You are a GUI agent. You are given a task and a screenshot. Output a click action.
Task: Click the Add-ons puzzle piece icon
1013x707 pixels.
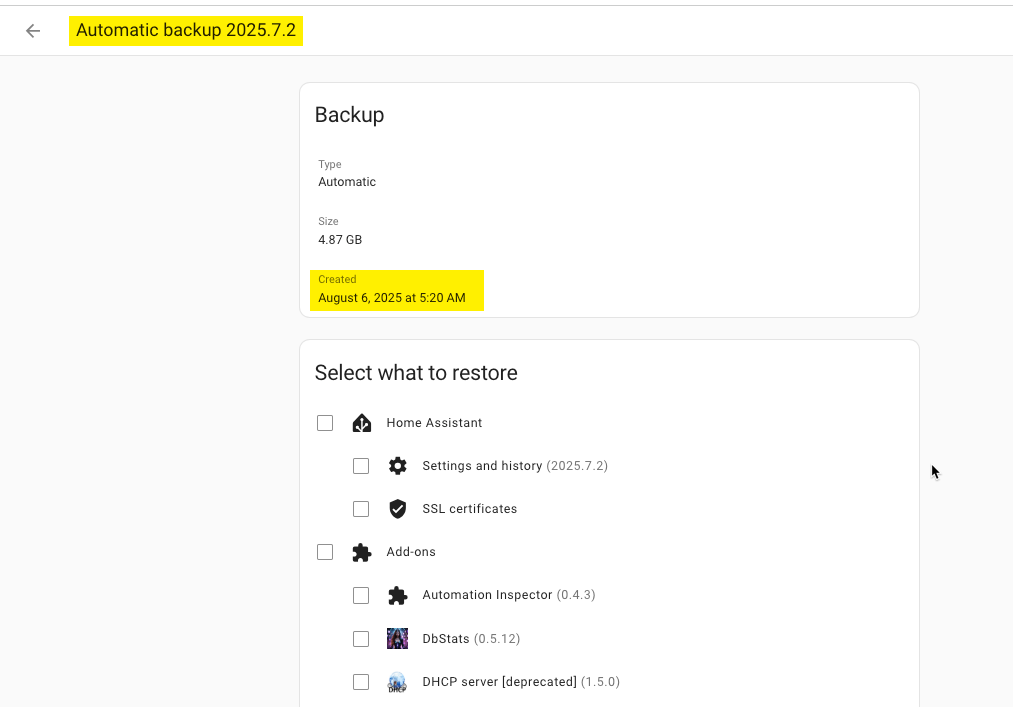[x=361, y=551]
